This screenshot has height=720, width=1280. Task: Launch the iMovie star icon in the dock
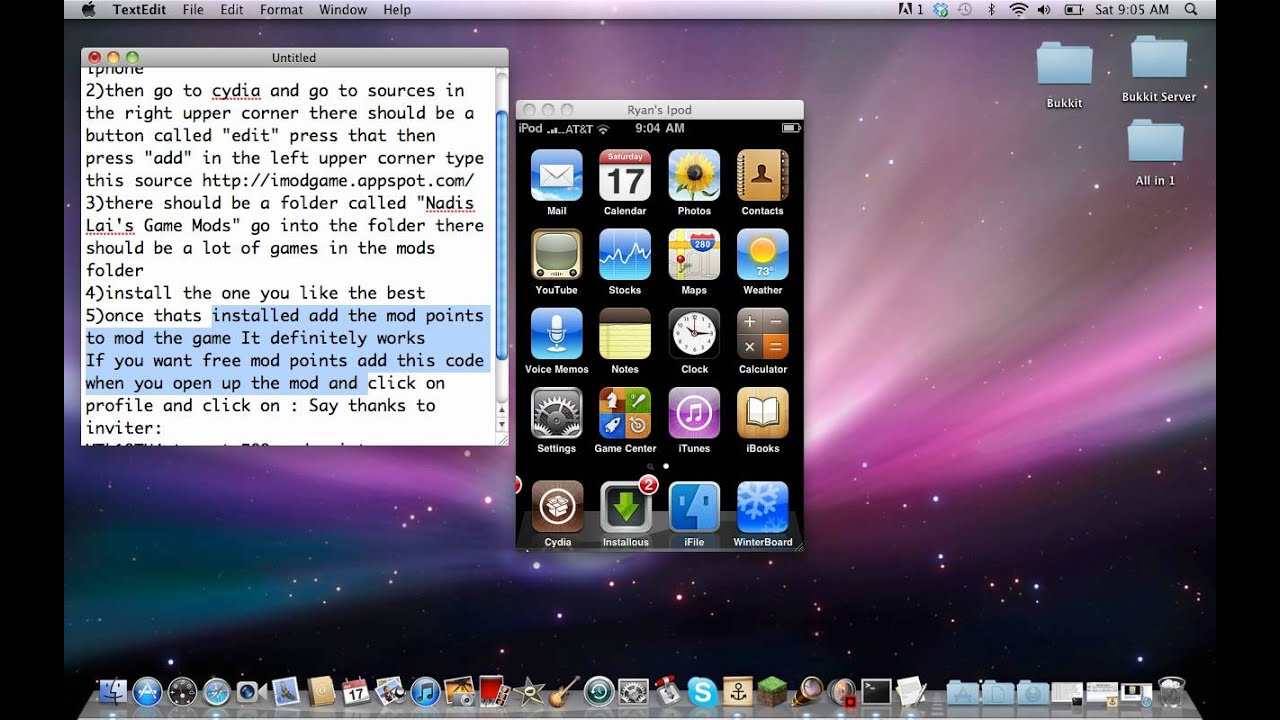[x=529, y=692]
